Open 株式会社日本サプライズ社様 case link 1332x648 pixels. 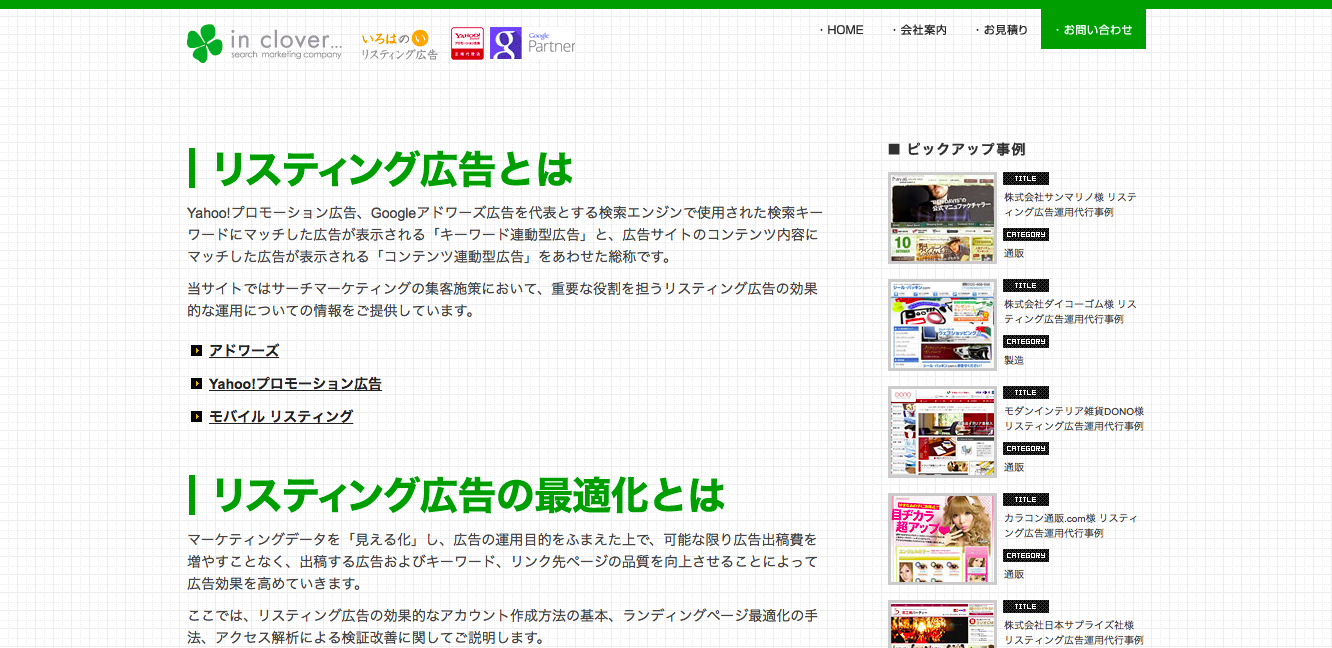pos(1074,633)
